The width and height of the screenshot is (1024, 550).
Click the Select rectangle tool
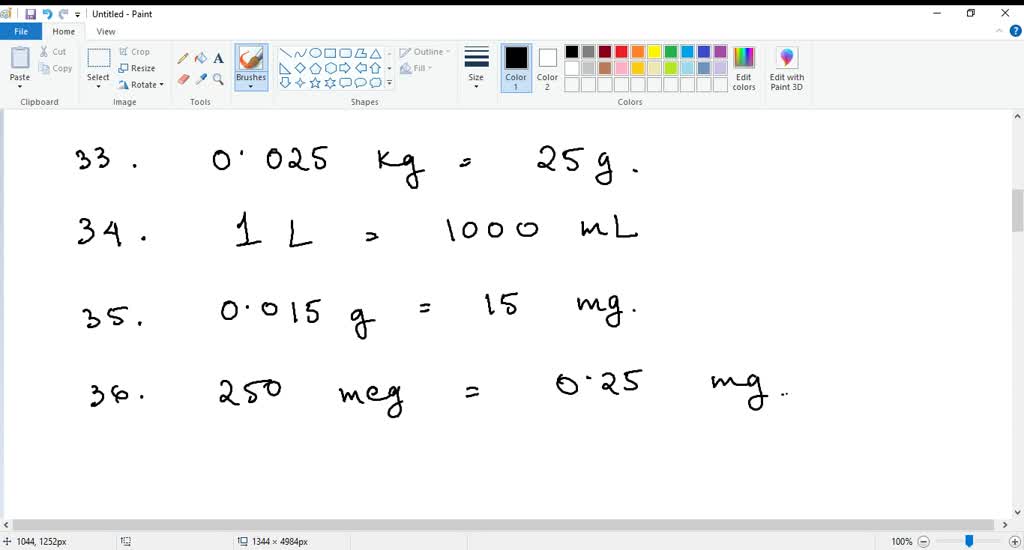click(x=99, y=58)
